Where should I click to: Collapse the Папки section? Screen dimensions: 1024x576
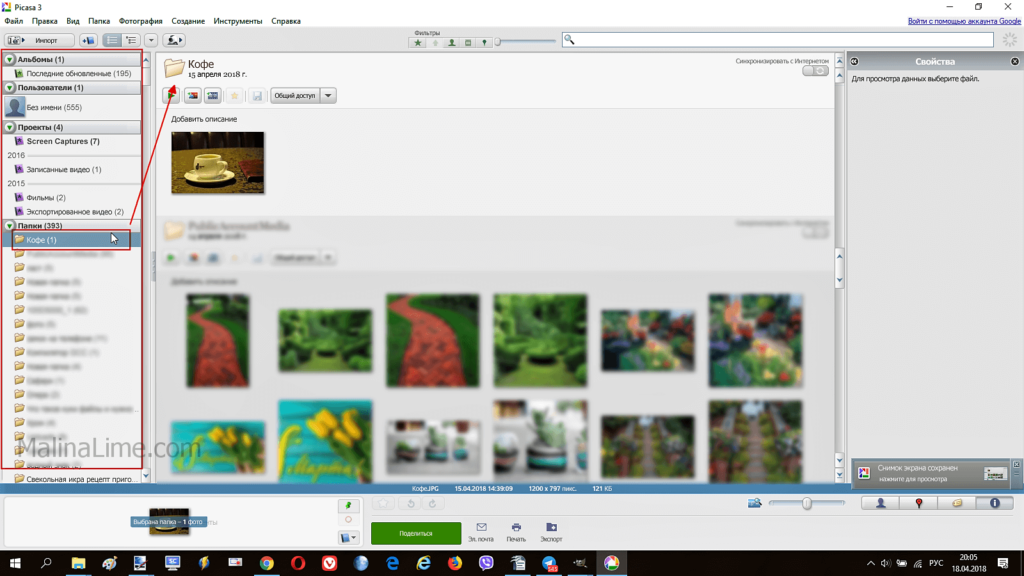(x=10, y=226)
